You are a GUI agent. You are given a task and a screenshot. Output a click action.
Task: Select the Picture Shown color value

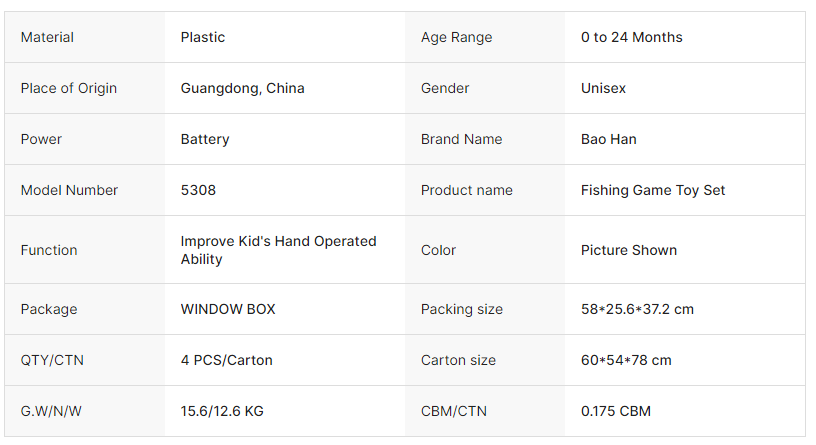point(629,250)
